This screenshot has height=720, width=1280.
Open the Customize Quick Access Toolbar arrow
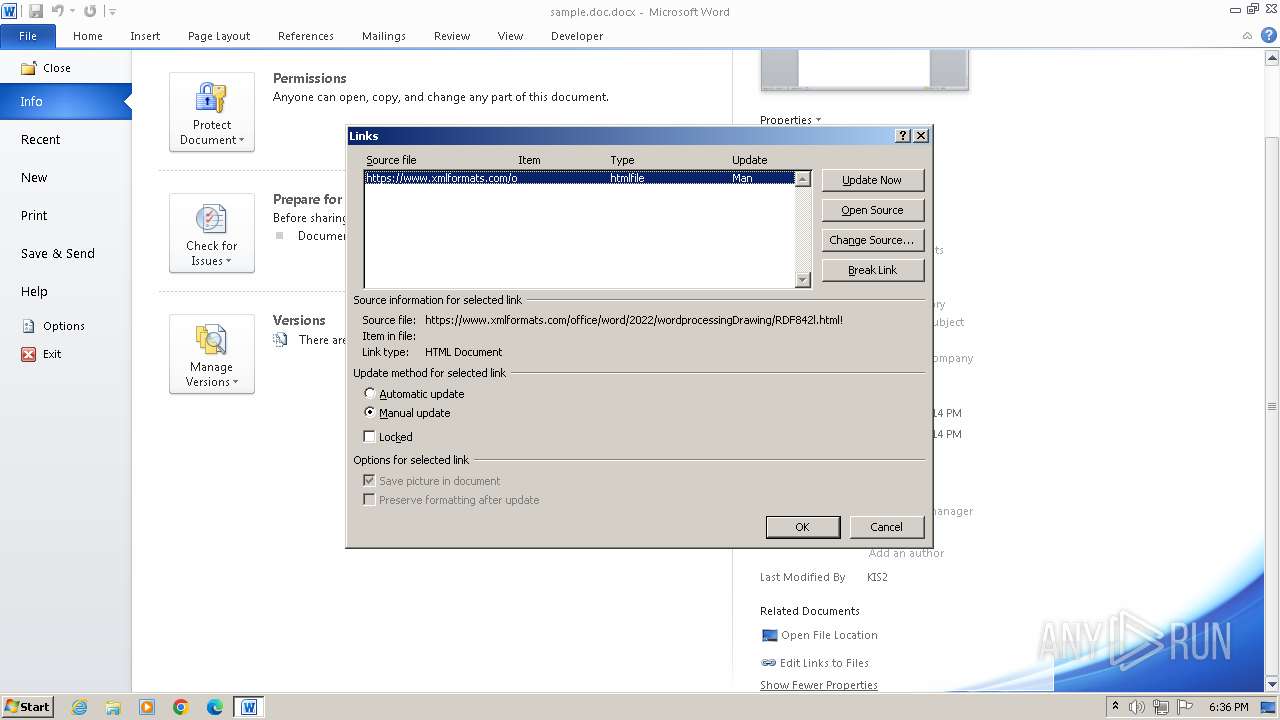[x=112, y=12]
